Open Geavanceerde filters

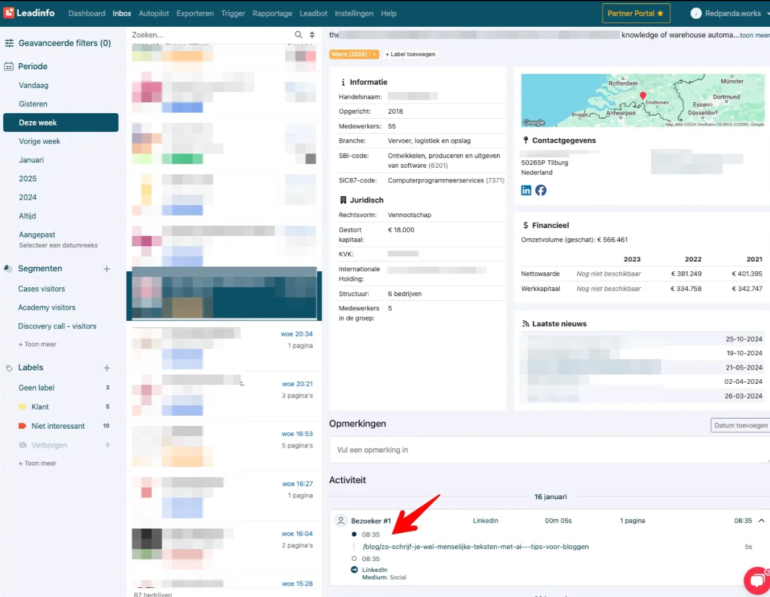pos(64,43)
